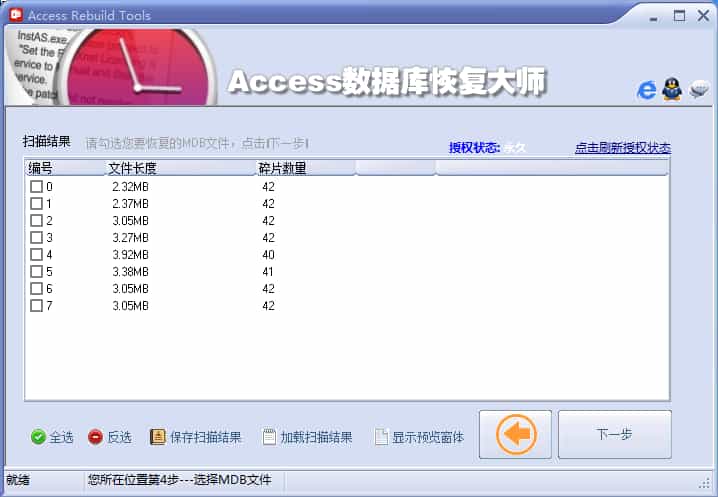Save scan results via 保存扫描结果
This screenshot has height=497, width=718.
tap(206, 437)
